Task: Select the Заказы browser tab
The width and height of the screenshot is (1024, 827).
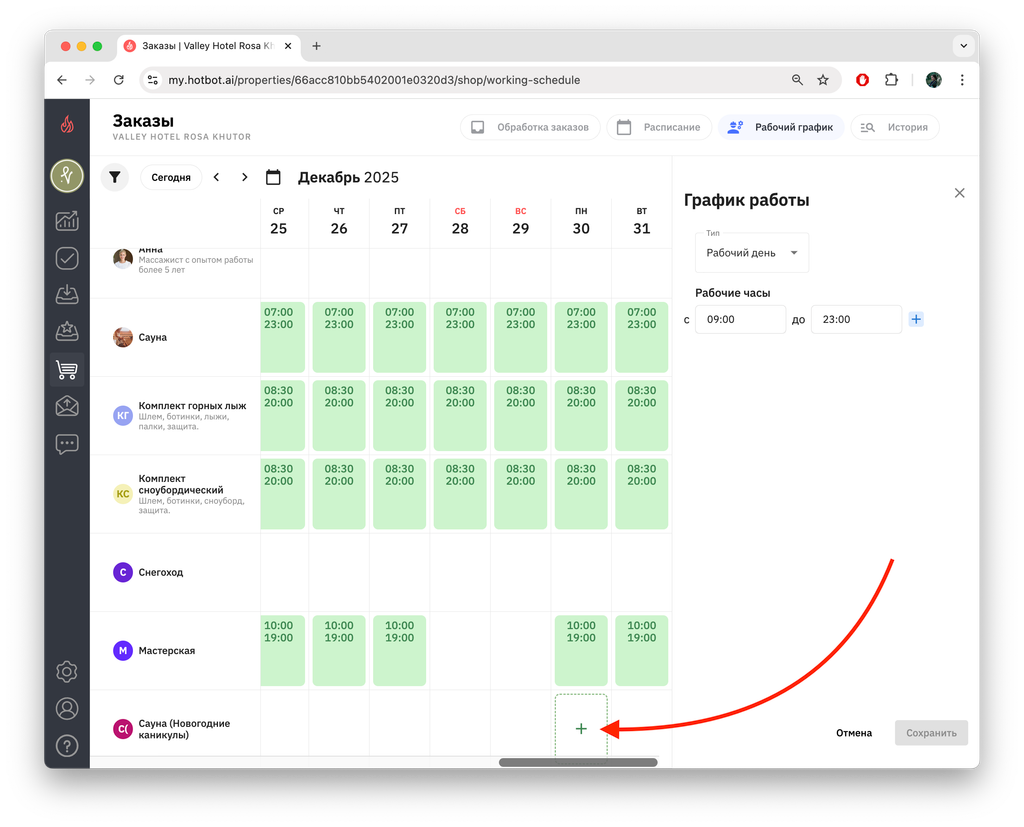Action: pyautogui.click(x=206, y=46)
